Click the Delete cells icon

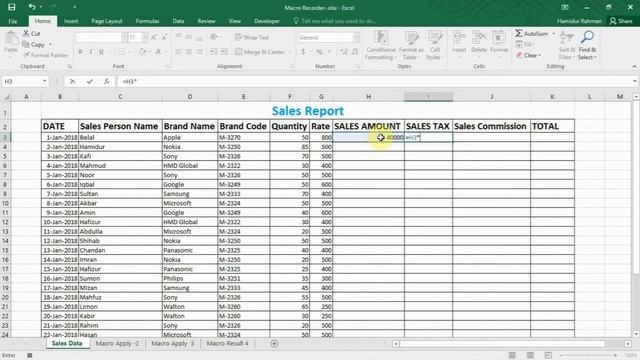tap(479, 38)
